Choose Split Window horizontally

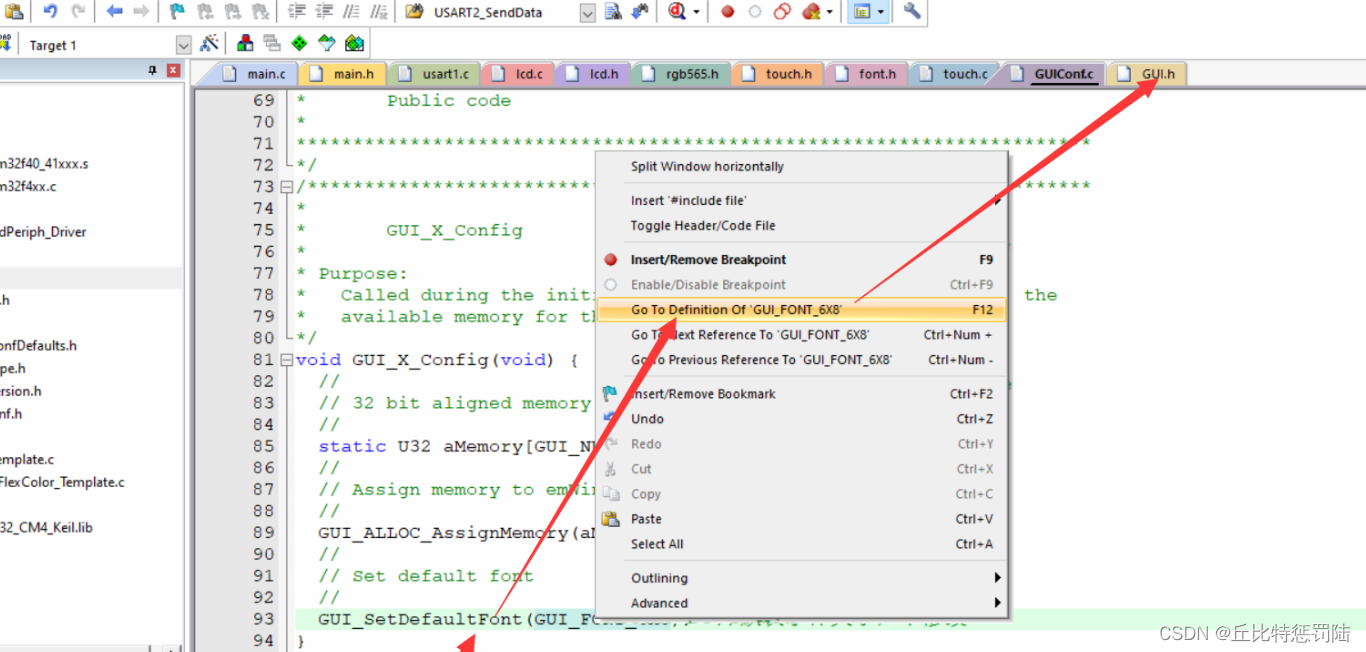[802, 167]
